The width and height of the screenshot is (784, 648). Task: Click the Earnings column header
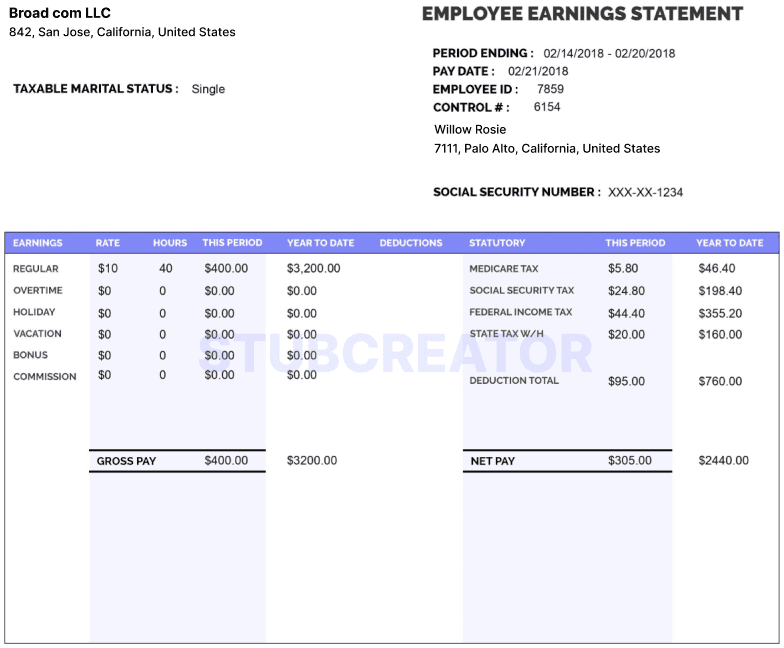click(38, 243)
